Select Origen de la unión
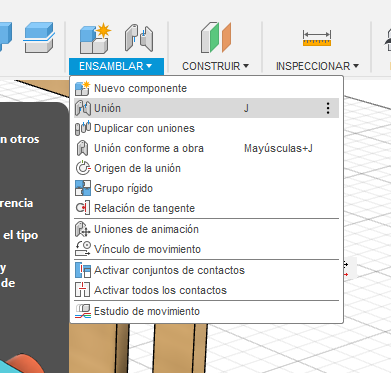This screenshot has width=391, height=373. 206,168
